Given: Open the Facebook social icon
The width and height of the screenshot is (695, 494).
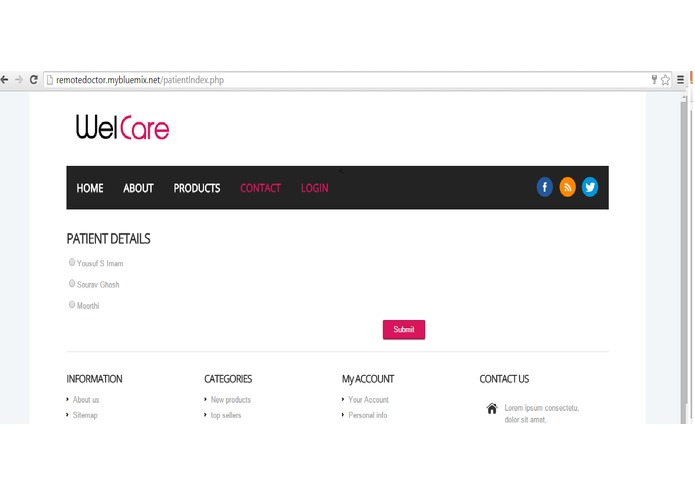Looking at the screenshot, I should coord(545,187).
